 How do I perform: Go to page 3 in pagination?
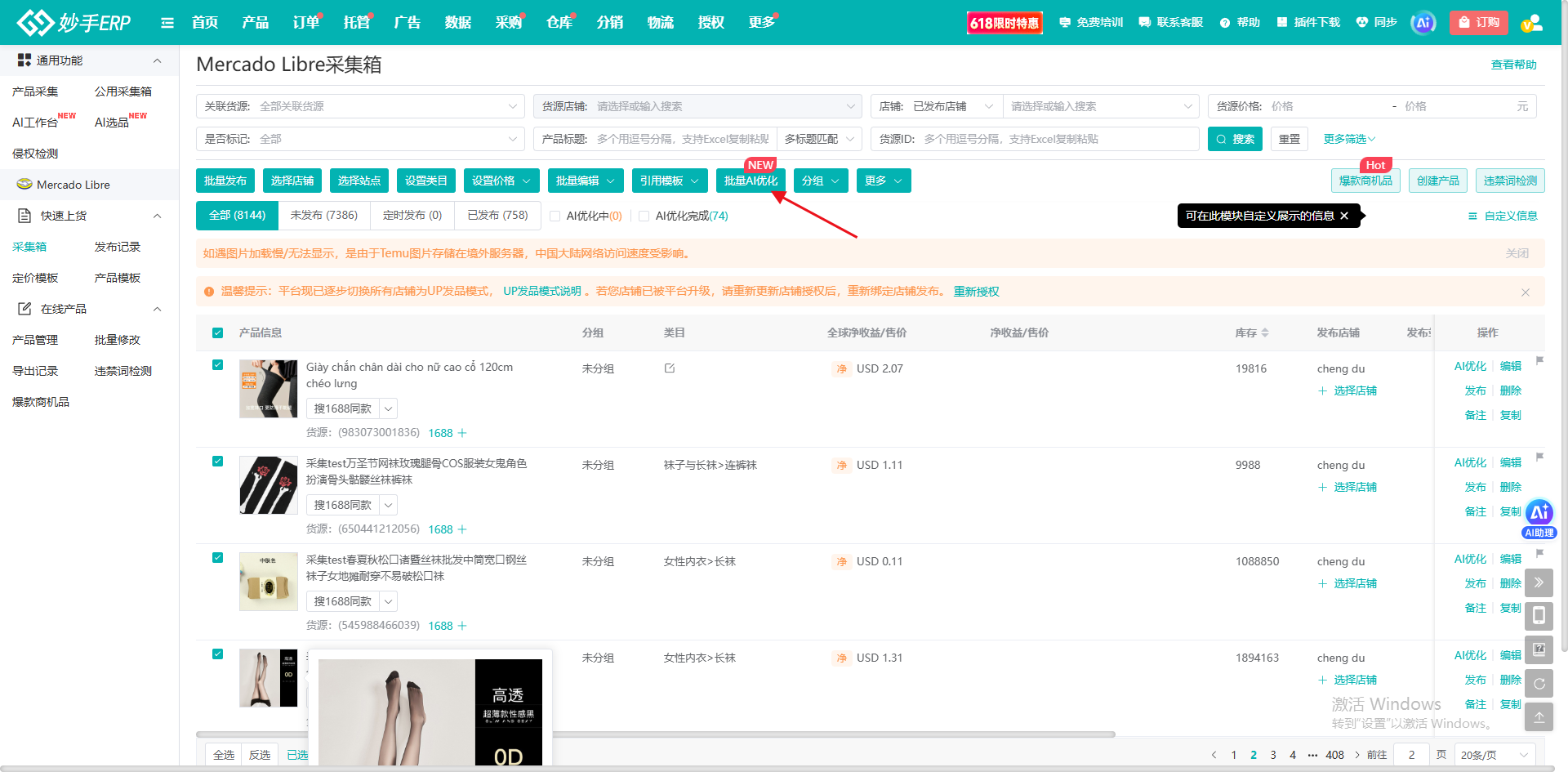coord(1273,755)
